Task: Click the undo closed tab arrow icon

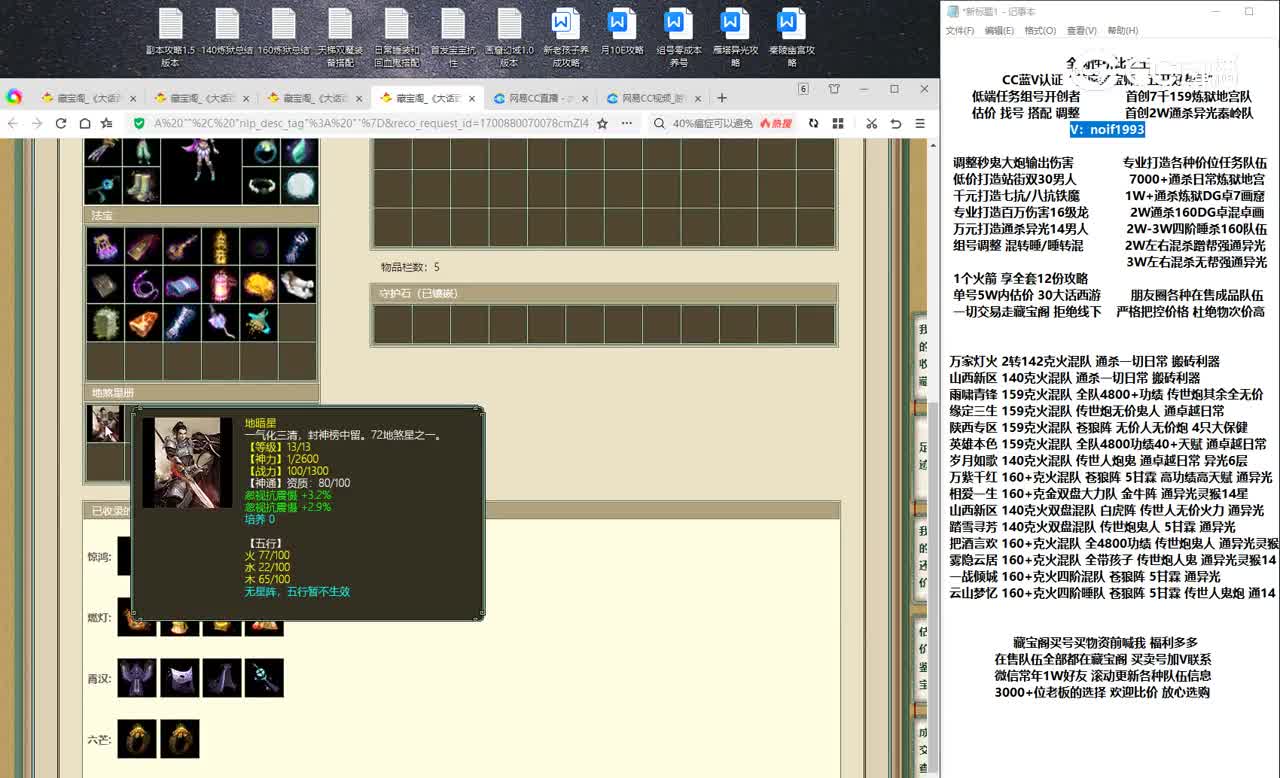Action: pos(896,123)
